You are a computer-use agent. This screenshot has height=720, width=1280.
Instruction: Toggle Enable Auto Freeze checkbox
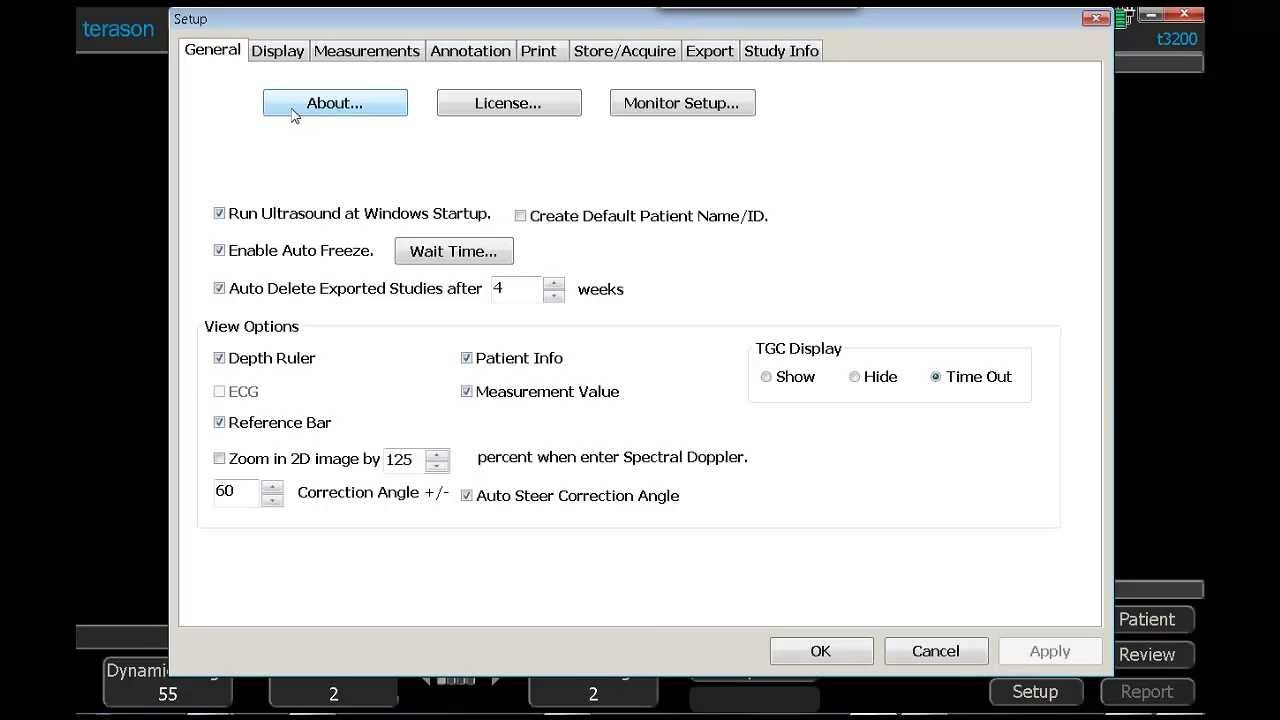pos(220,250)
